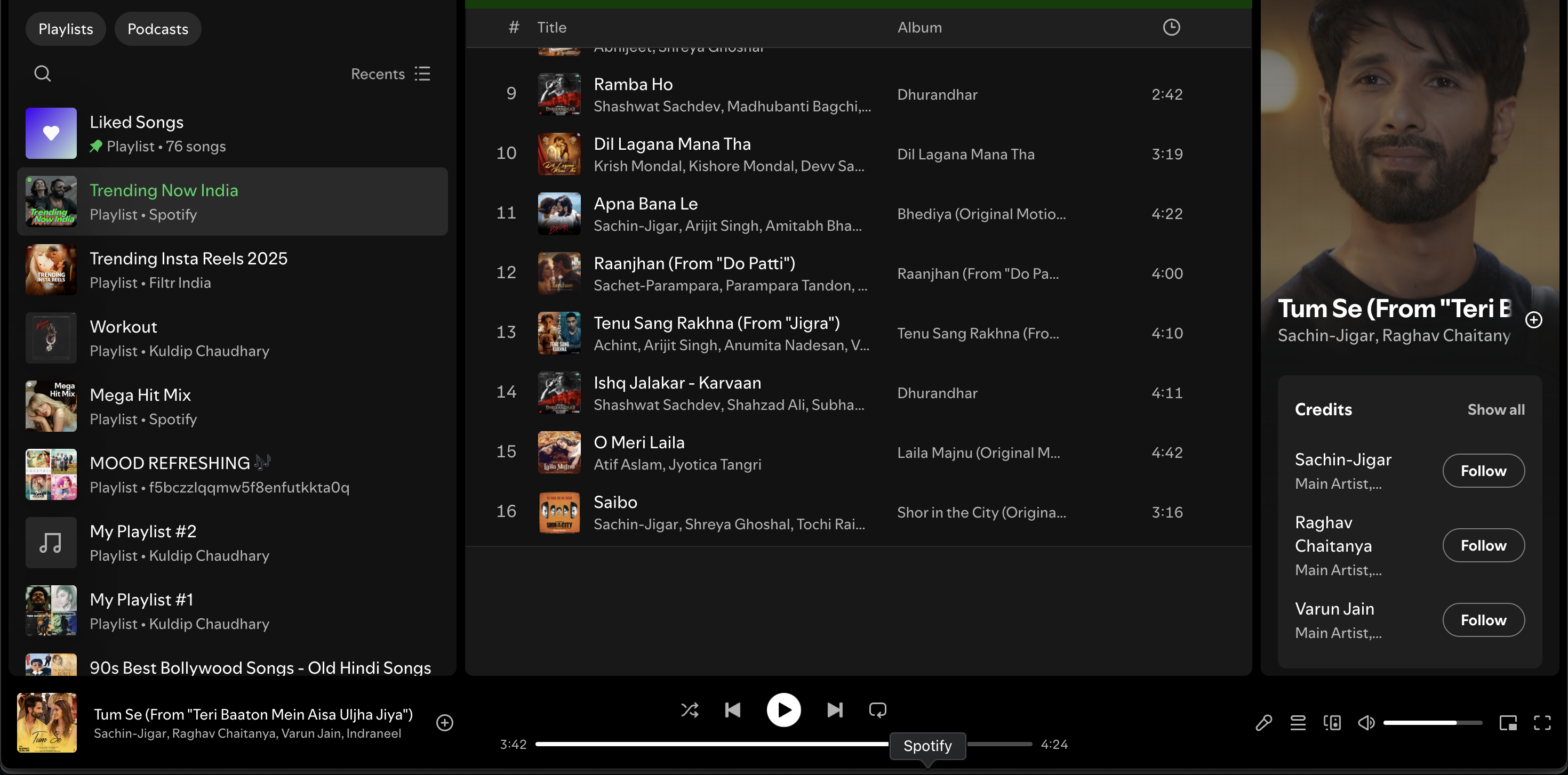The width and height of the screenshot is (1568, 775).
Task: Open the miniplayer icon
Action: tap(1508, 723)
